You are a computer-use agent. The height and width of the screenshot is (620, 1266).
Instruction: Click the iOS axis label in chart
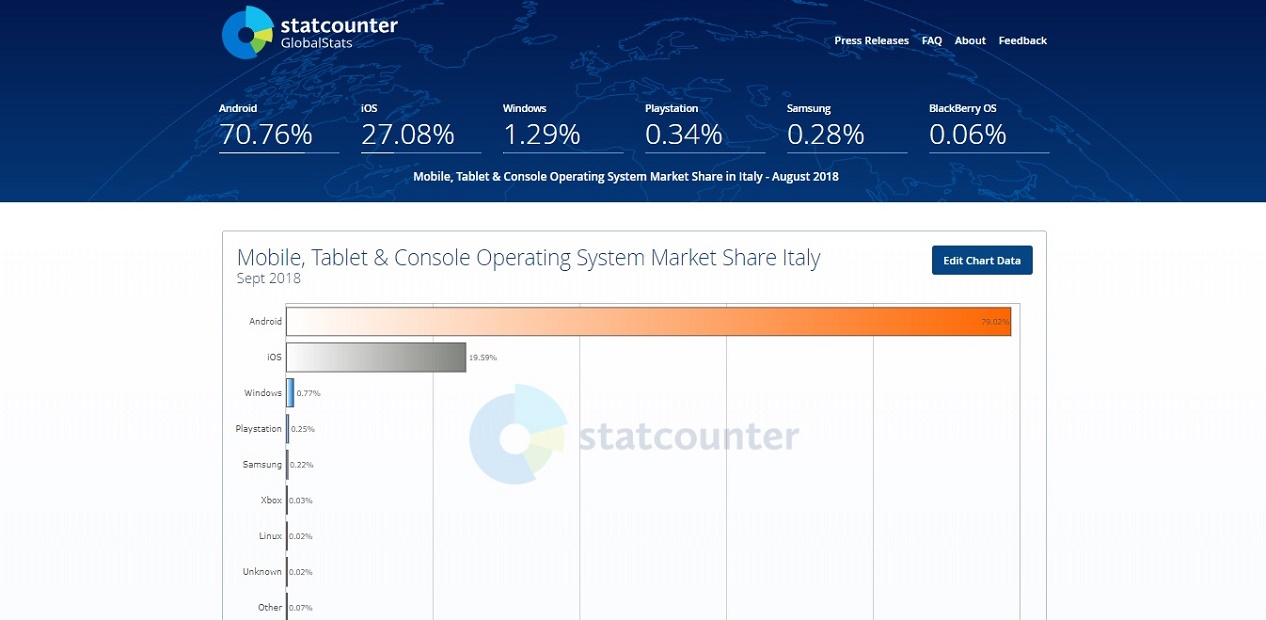point(274,357)
